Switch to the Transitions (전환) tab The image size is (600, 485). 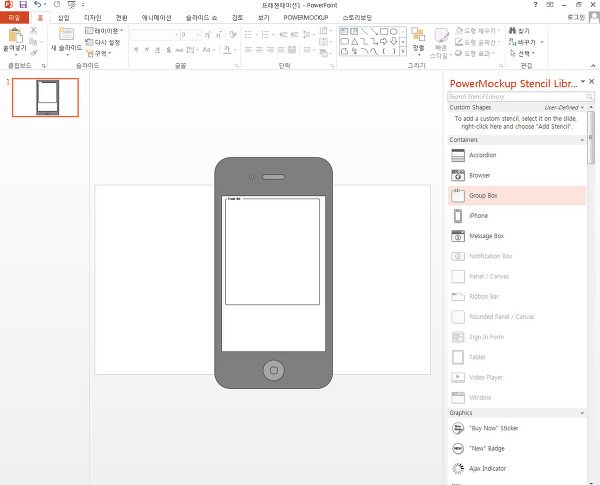121,18
